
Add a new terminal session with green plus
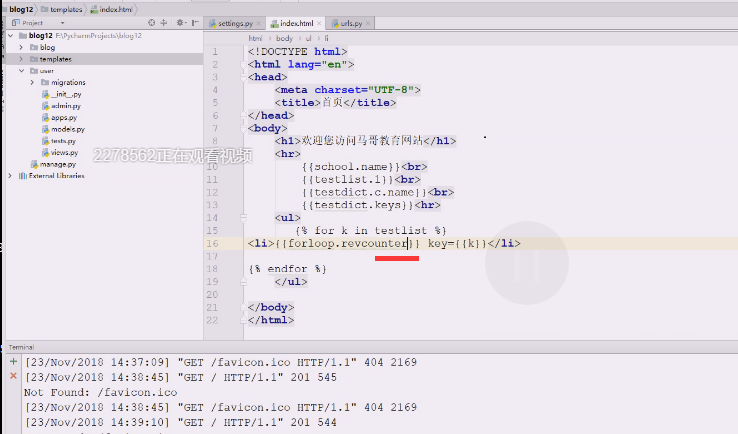(x=13, y=362)
